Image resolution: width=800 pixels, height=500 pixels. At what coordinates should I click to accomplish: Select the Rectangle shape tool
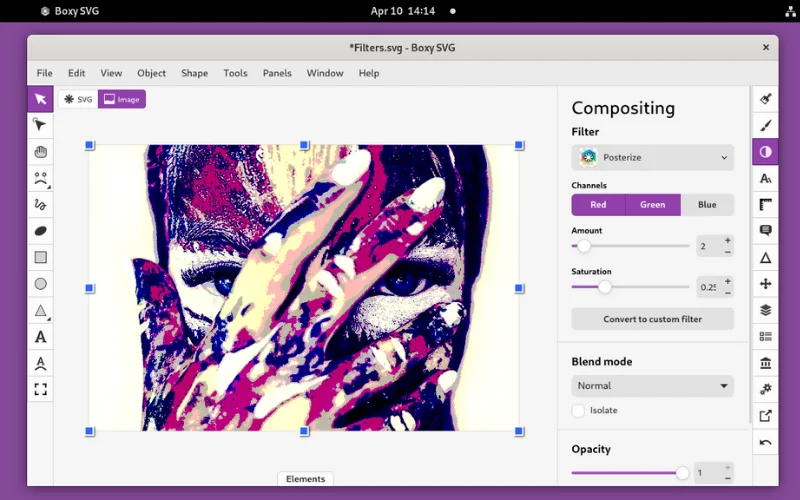40,257
